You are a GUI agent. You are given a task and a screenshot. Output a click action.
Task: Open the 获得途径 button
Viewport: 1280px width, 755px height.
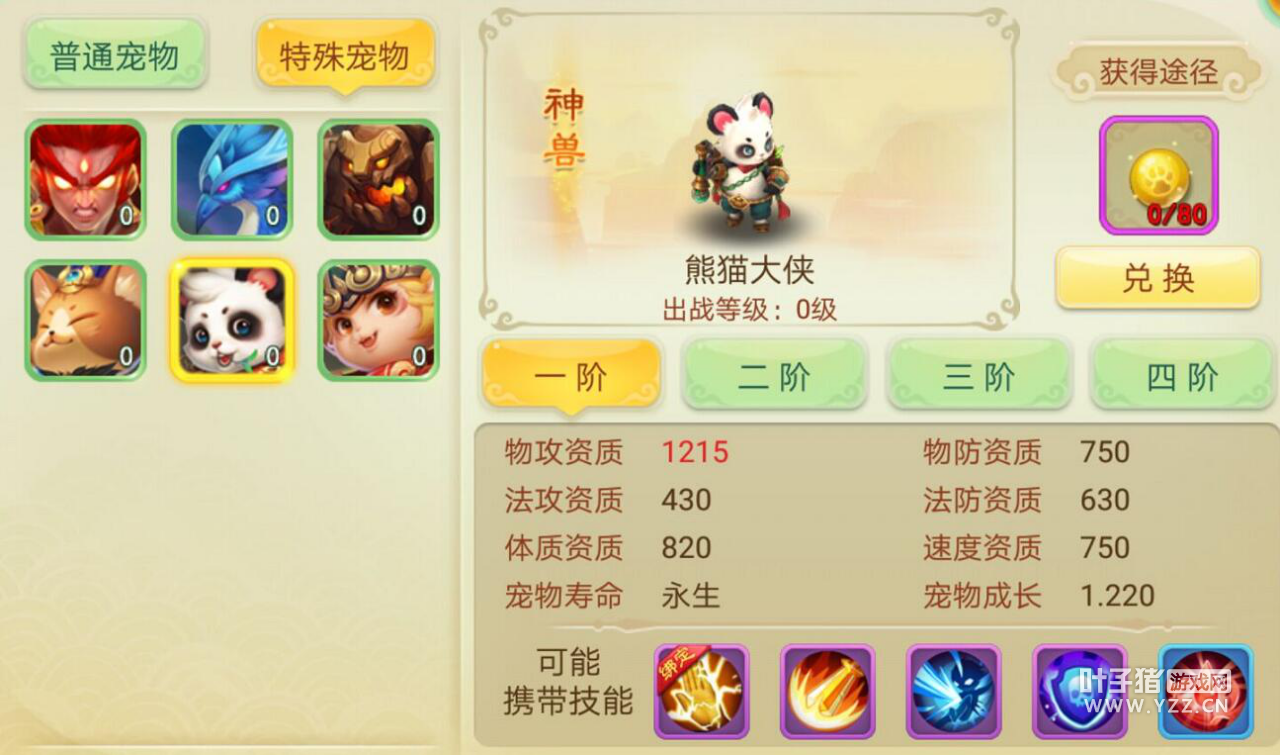click(x=1158, y=72)
